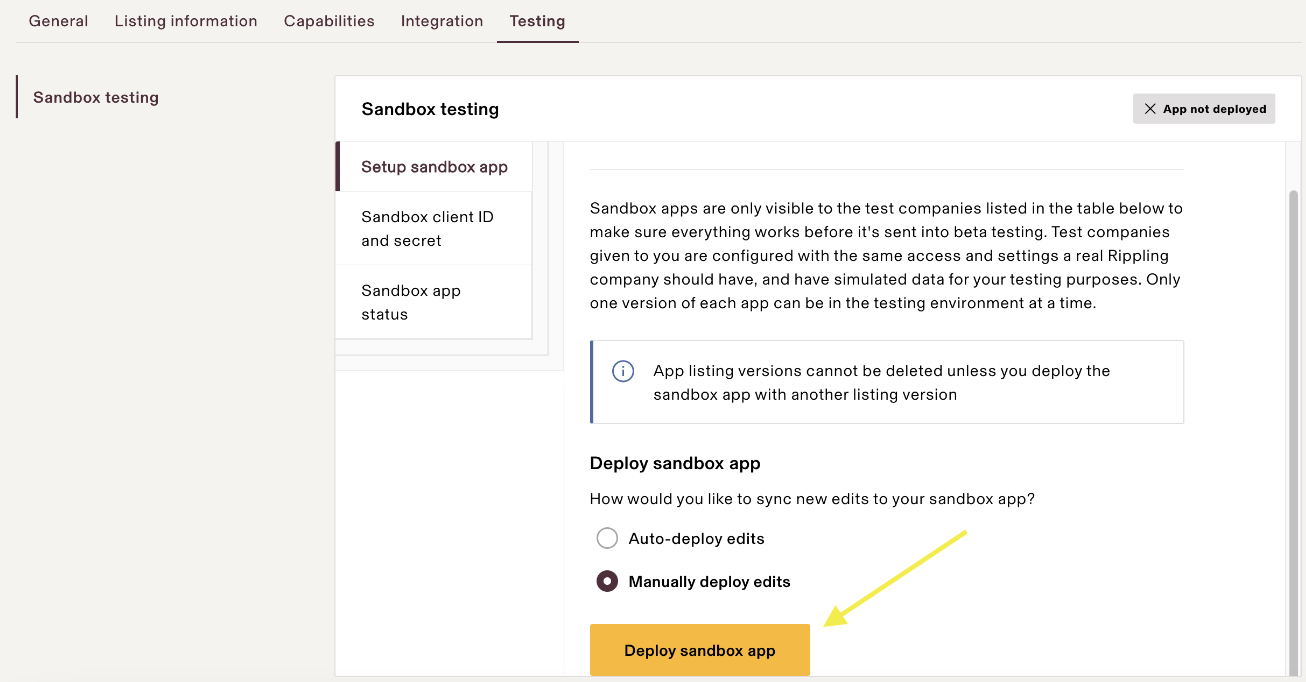Click the info icon in the notice
Screen dimensions: 1306x682
coord(623,371)
